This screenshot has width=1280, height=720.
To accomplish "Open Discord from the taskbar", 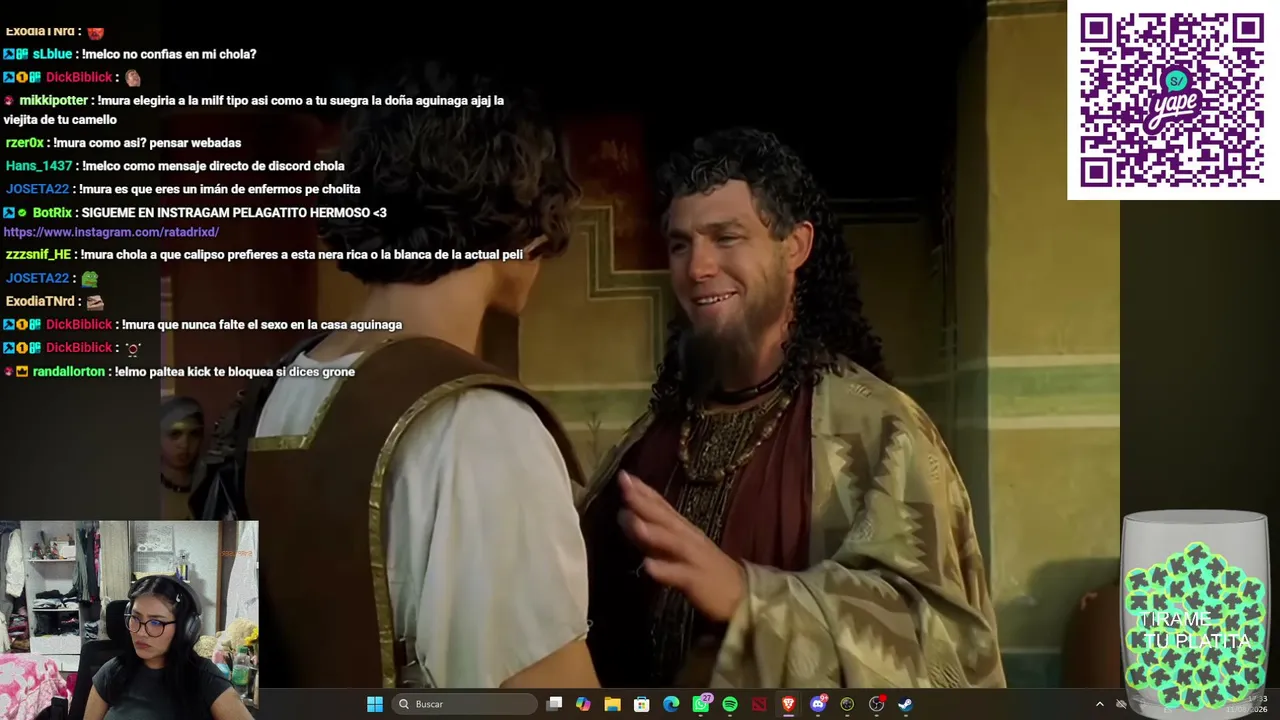I will 818,704.
